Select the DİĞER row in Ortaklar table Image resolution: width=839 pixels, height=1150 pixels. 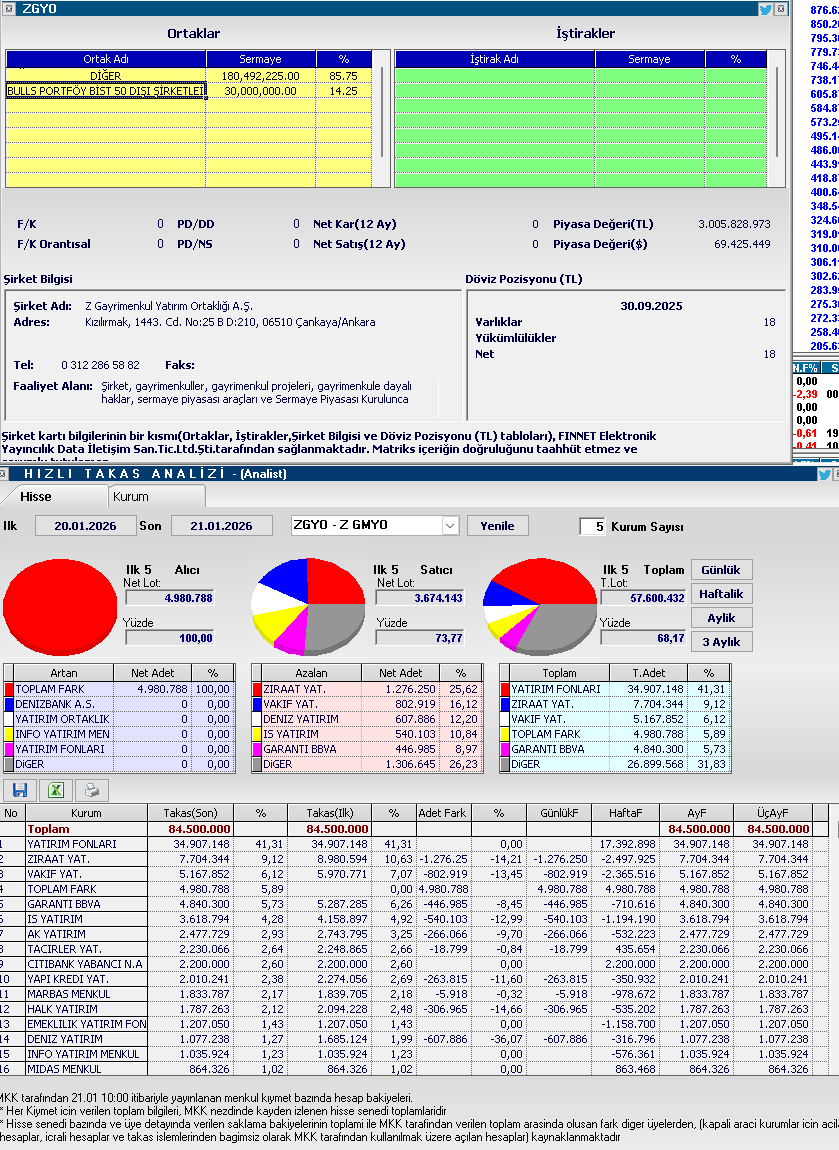(x=188, y=76)
